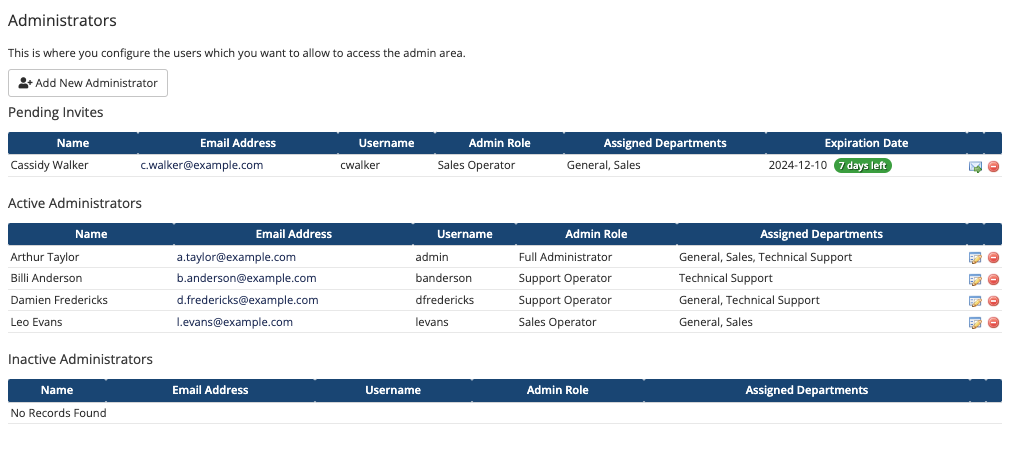The width and height of the screenshot is (1014, 451).
Task: Open b.anderson@example.com email link
Action: tap(246, 278)
